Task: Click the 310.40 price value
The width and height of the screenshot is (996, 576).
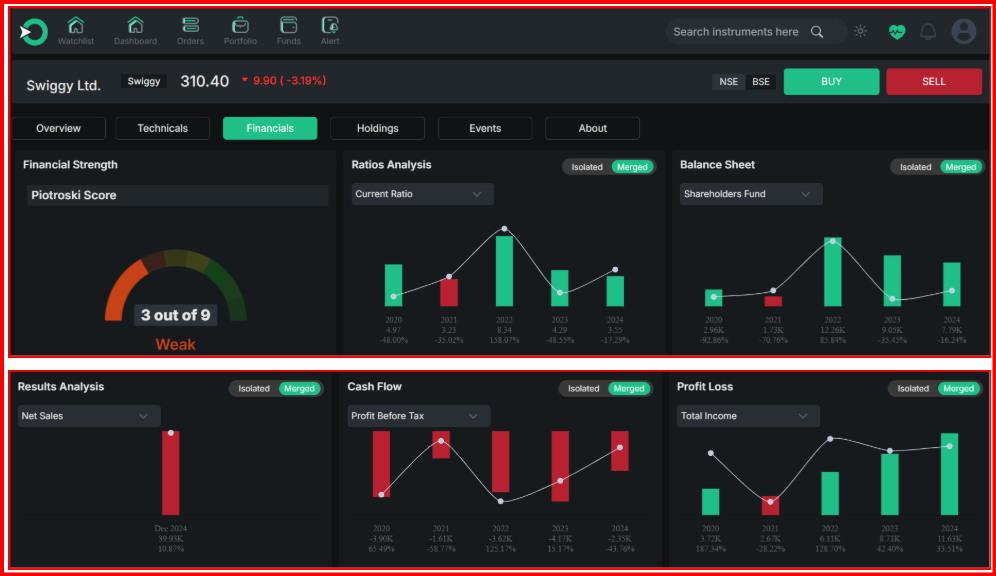Action: point(205,81)
